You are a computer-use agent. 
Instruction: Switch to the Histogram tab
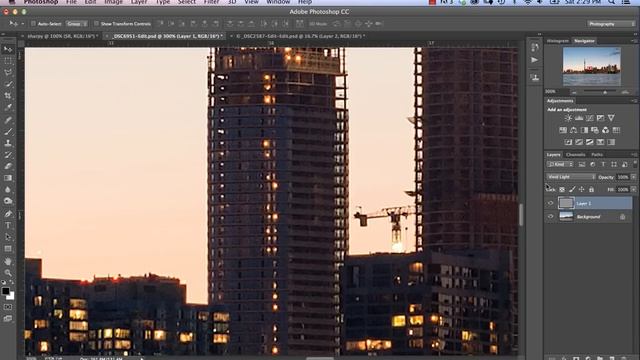click(558, 41)
